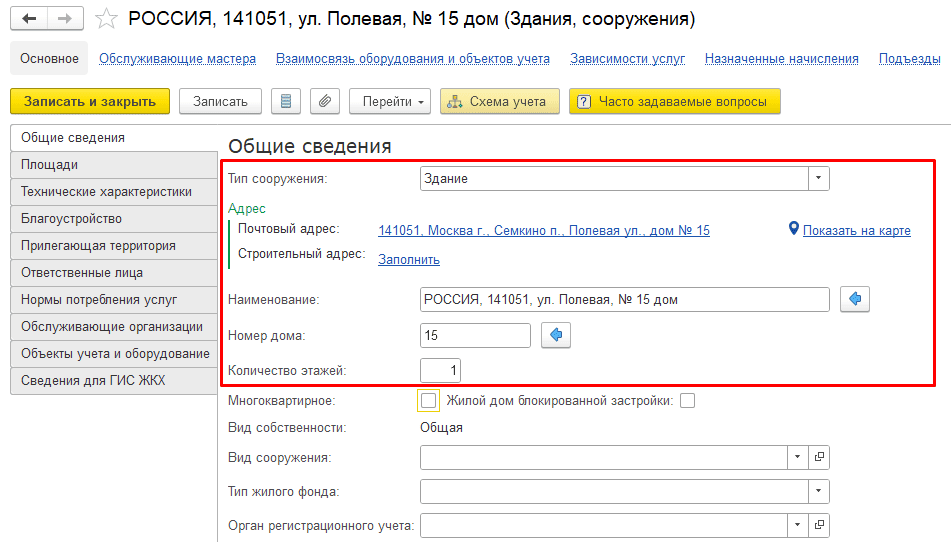Open external form of Орган регистрационного учета field
The width and height of the screenshot is (951, 542).
click(819, 524)
